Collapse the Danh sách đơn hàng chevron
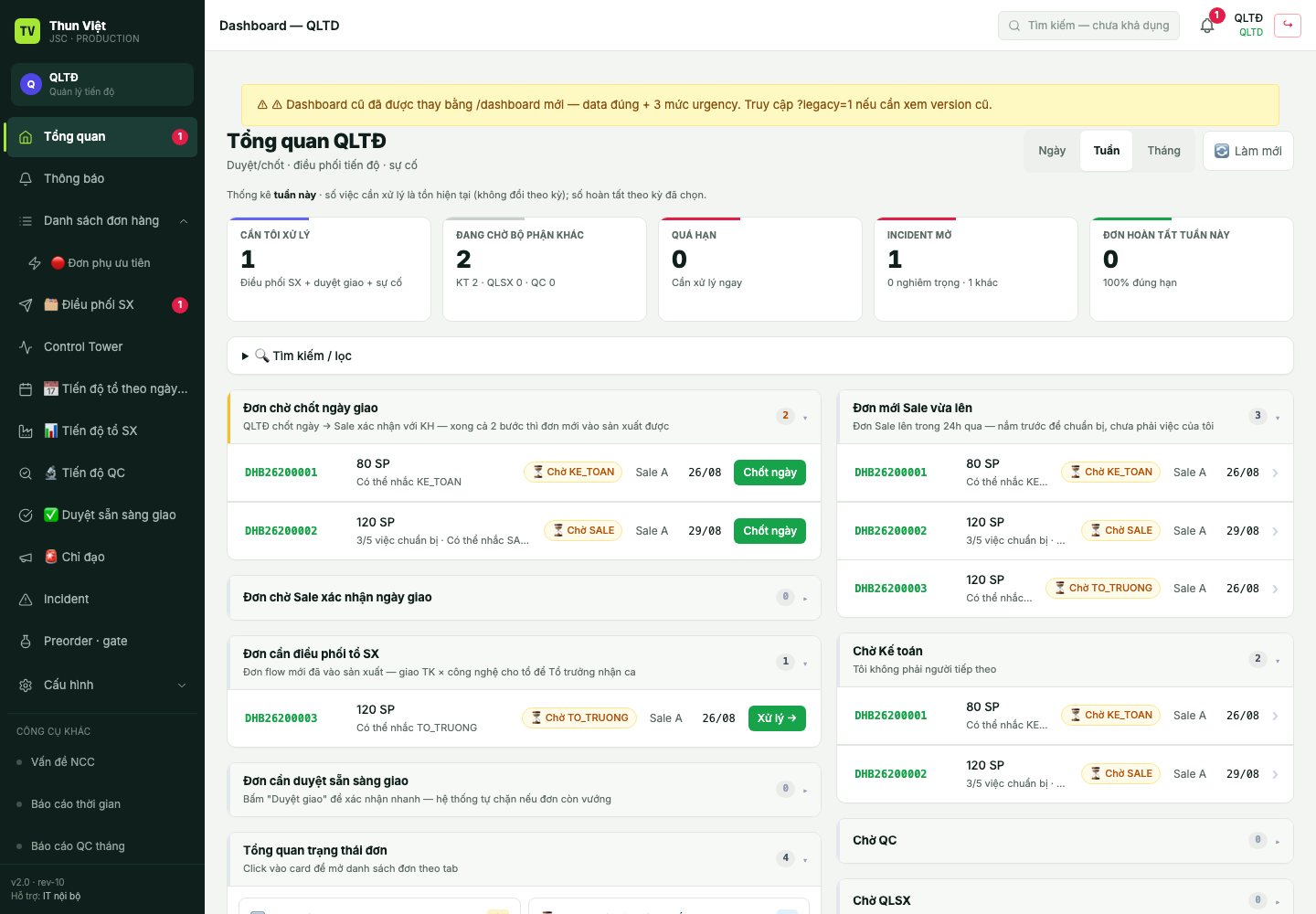 [x=184, y=221]
